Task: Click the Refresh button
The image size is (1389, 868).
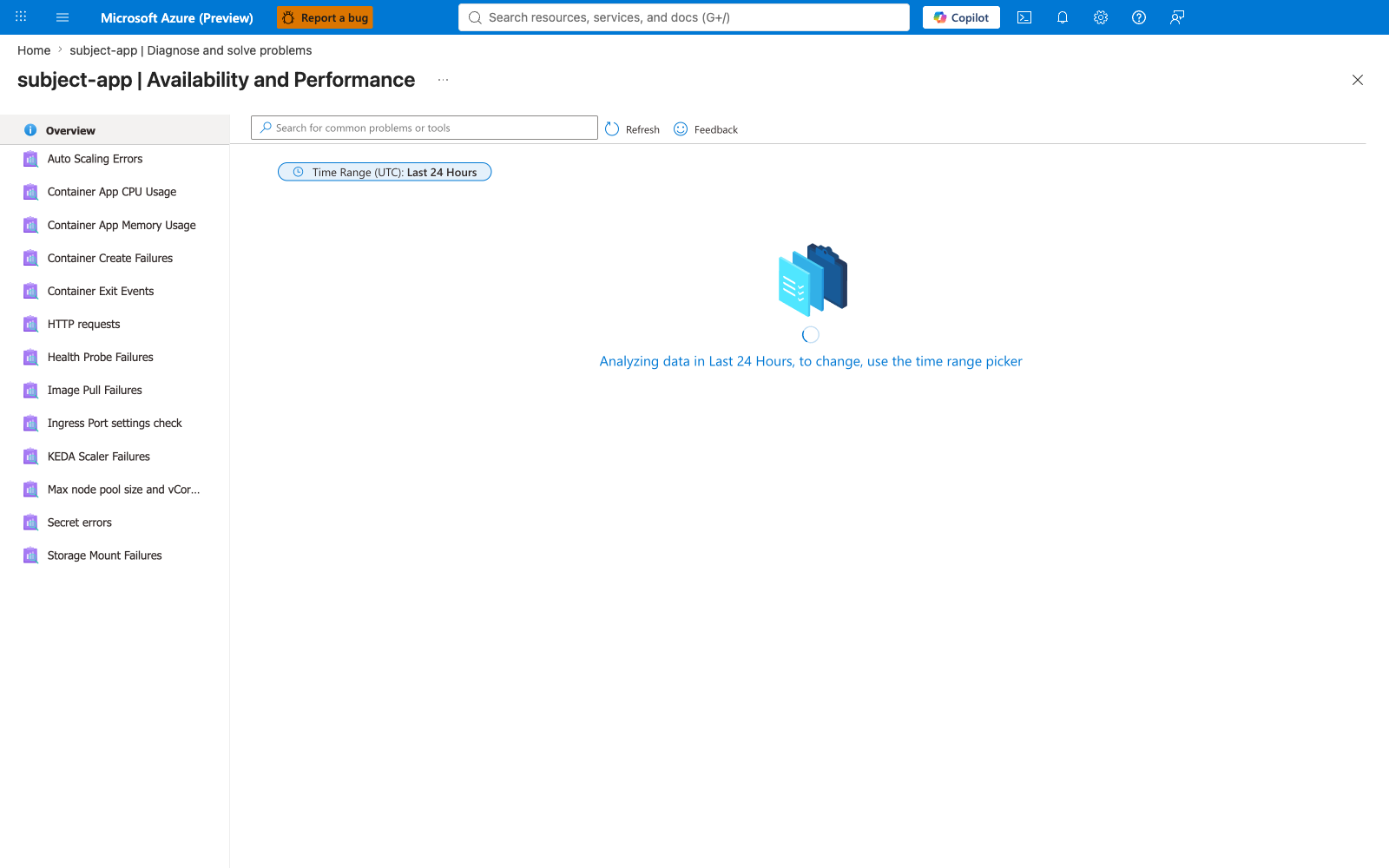Action: 632,129
